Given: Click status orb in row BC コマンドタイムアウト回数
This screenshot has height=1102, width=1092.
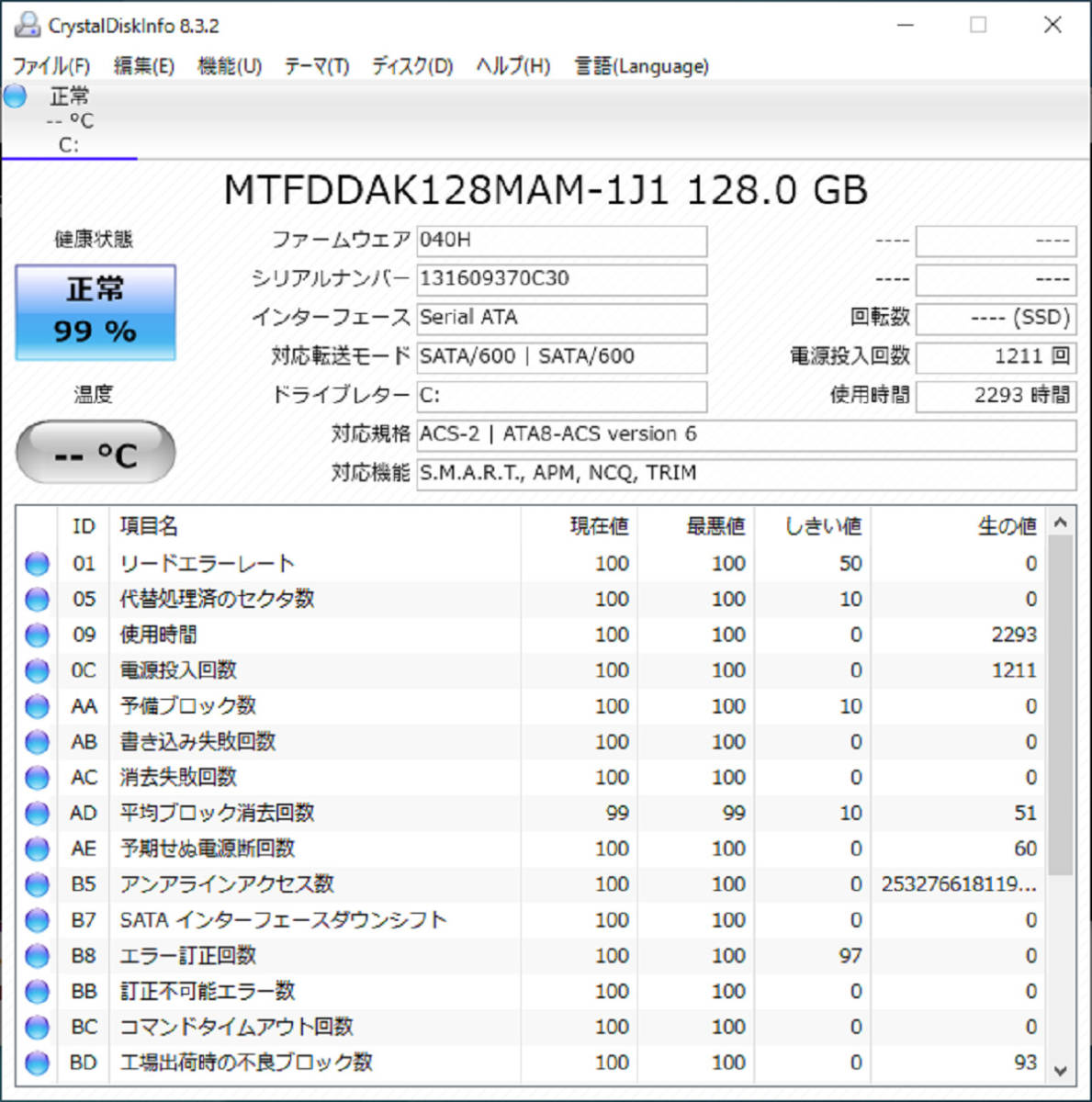Looking at the screenshot, I should tap(37, 1028).
